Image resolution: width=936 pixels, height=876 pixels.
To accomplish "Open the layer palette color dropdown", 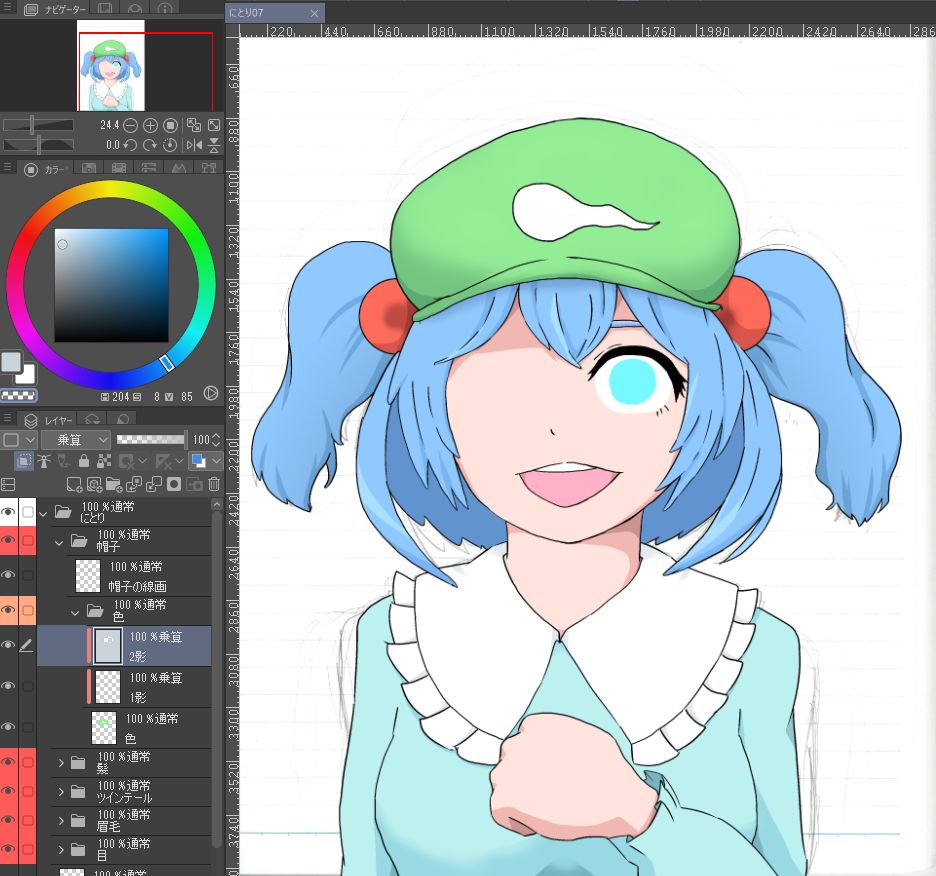I will point(19,440).
